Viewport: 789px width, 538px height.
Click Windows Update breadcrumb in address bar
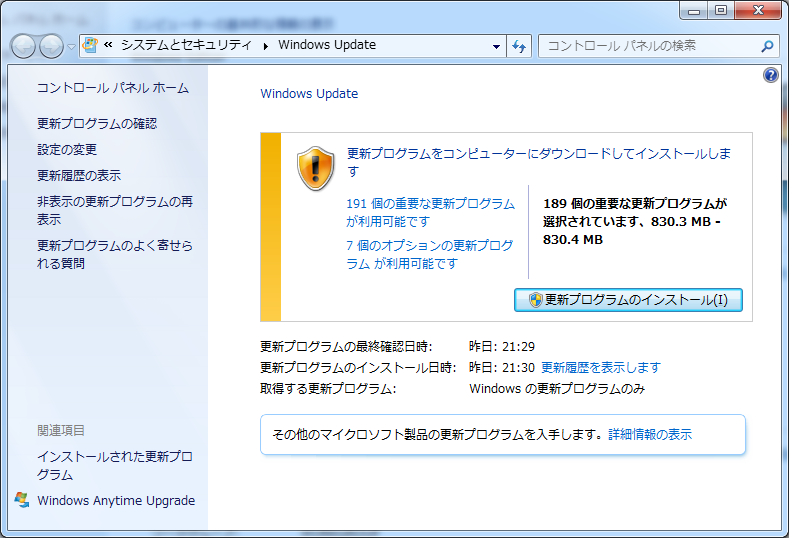(x=327, y=45)
